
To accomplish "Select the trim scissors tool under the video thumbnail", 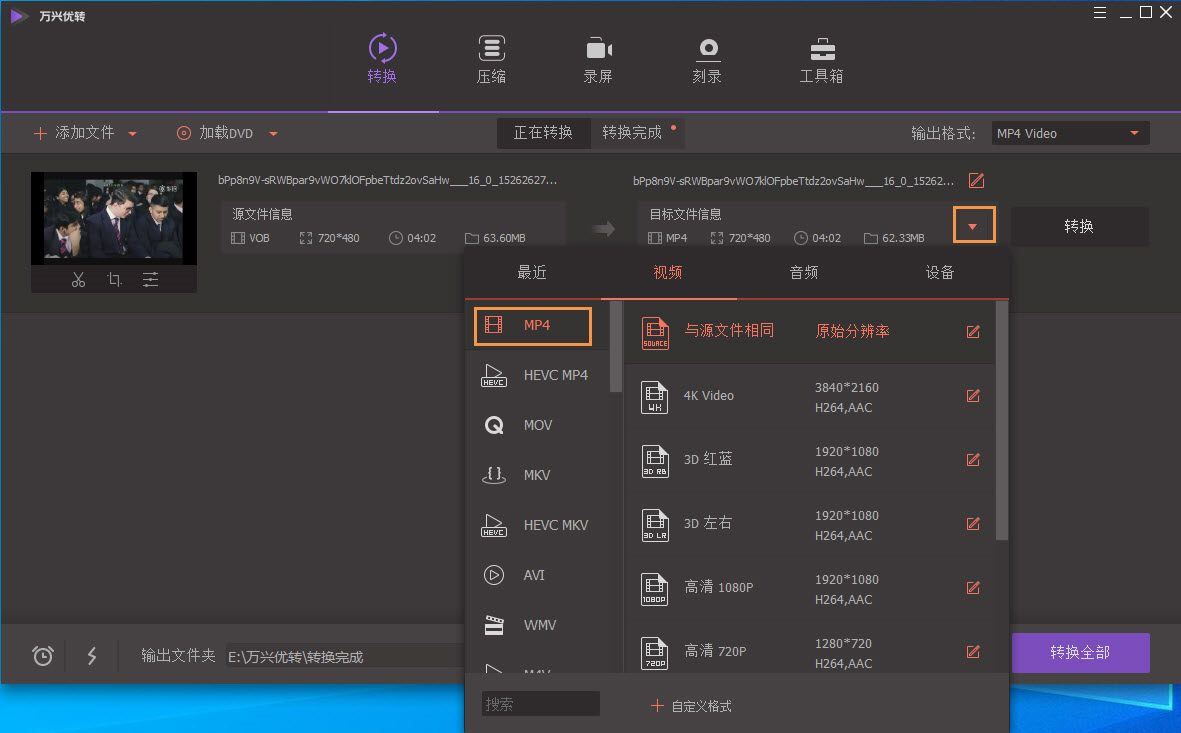I will tap(78, 280).
